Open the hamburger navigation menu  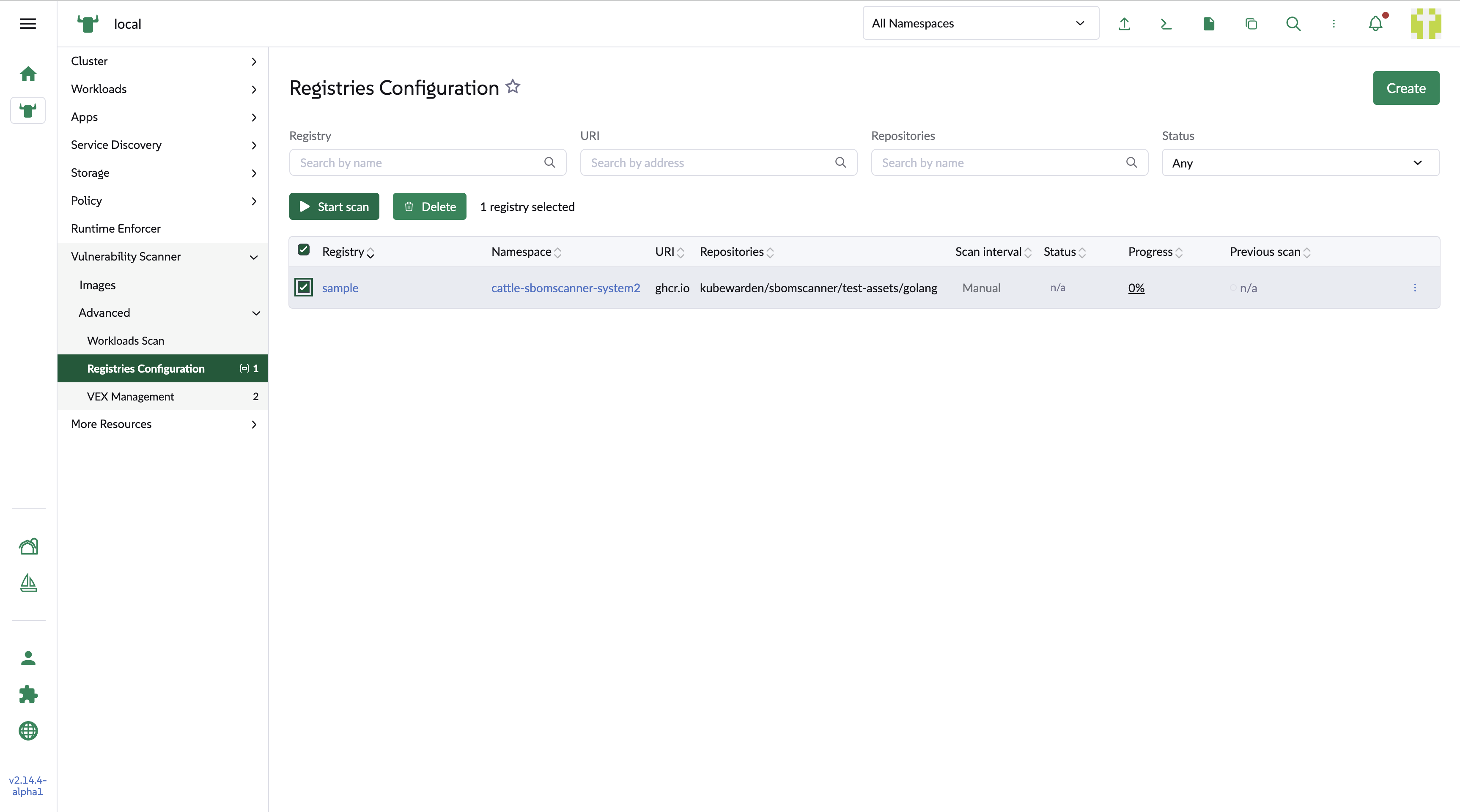click(x=28, y=23)
